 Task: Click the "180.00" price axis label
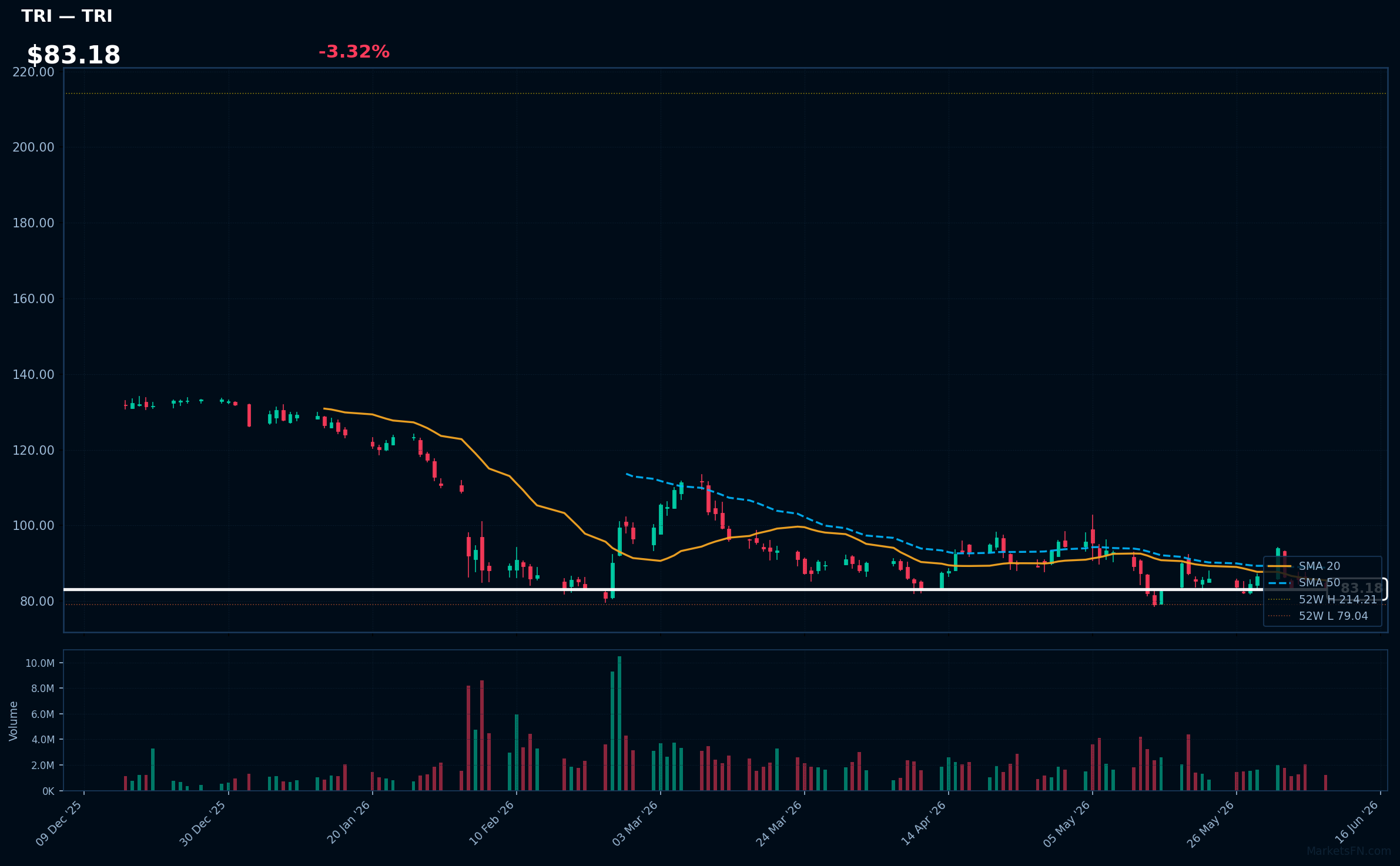click(x=34, y=223)
